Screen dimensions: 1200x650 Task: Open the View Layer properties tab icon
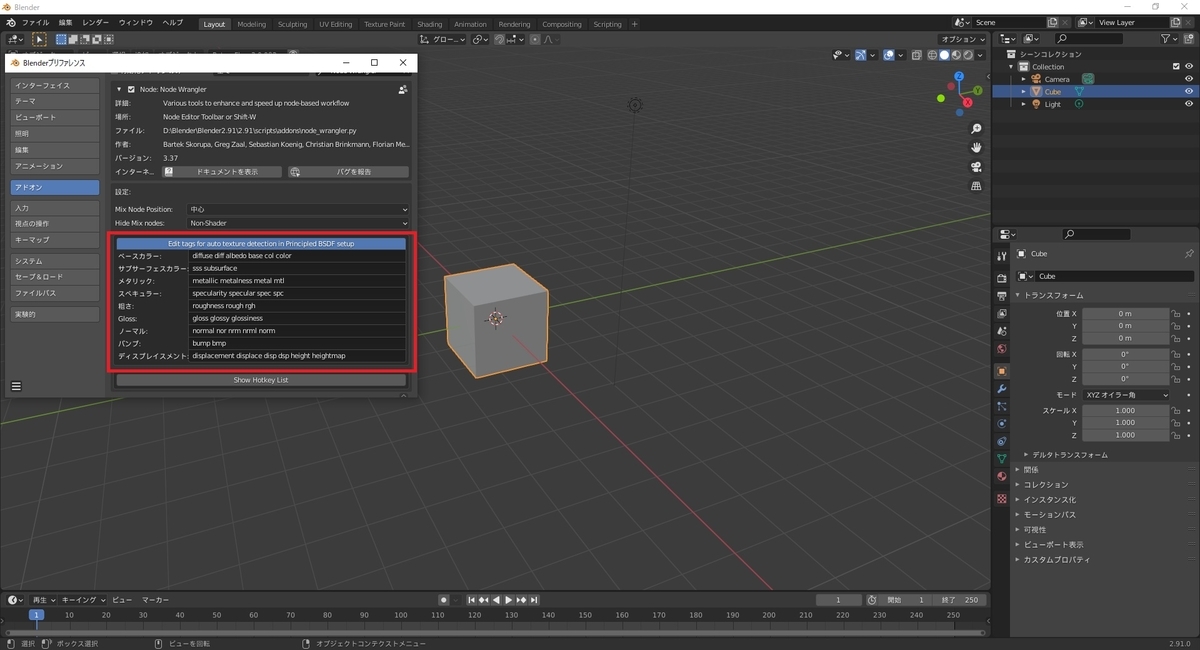1002,314
